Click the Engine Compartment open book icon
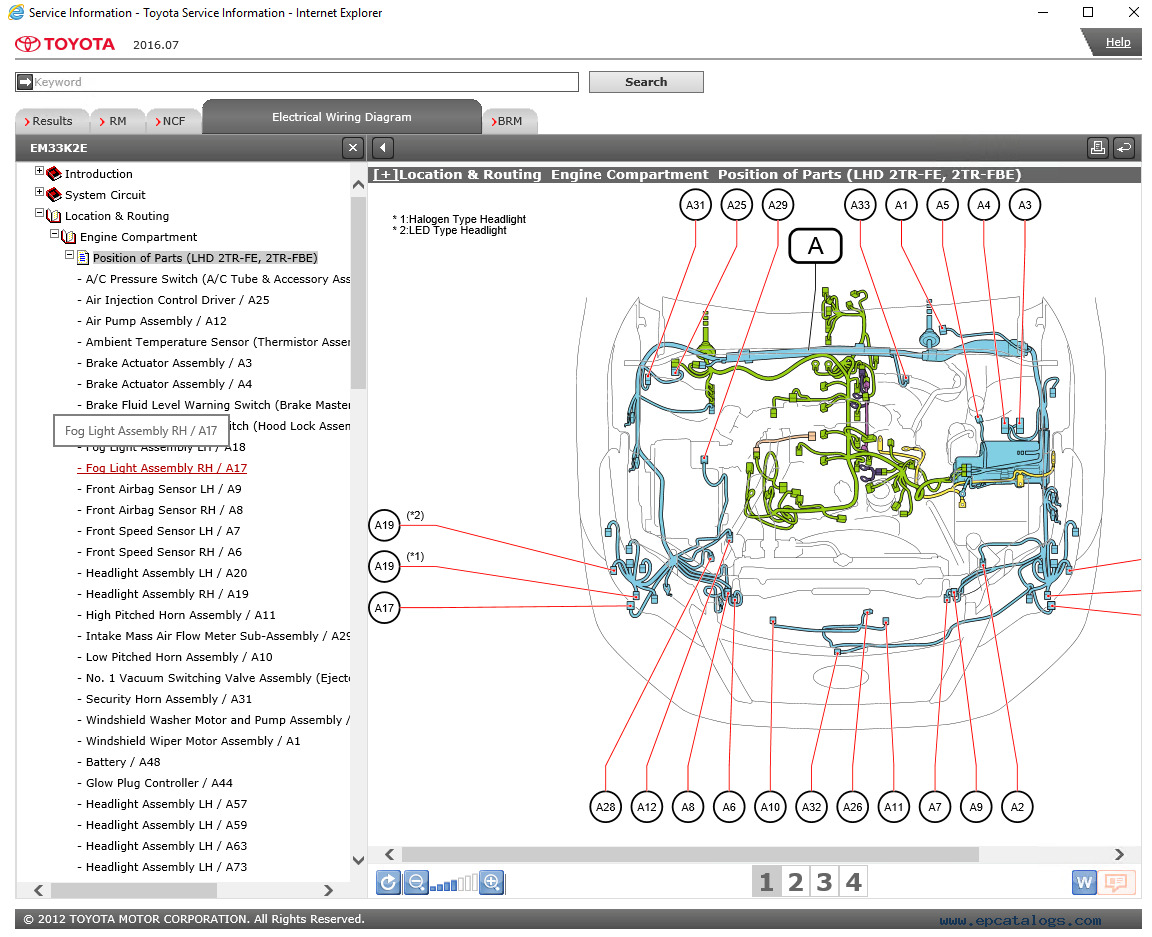The height and width of the screenshot is (937, 1152). [x=69, y=237]
